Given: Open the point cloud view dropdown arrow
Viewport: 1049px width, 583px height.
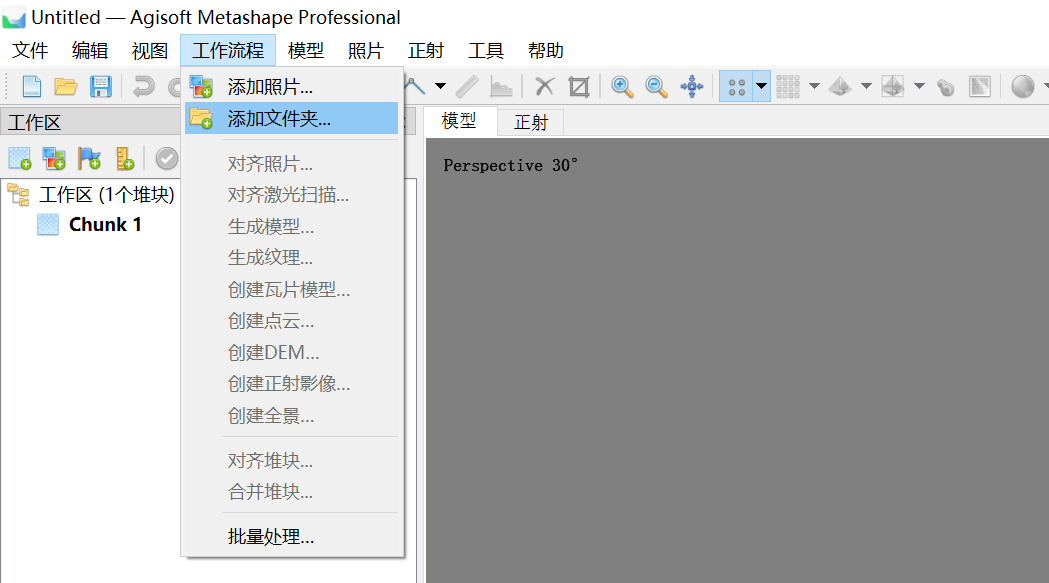Looking at the screenshot, I should 760,87.
